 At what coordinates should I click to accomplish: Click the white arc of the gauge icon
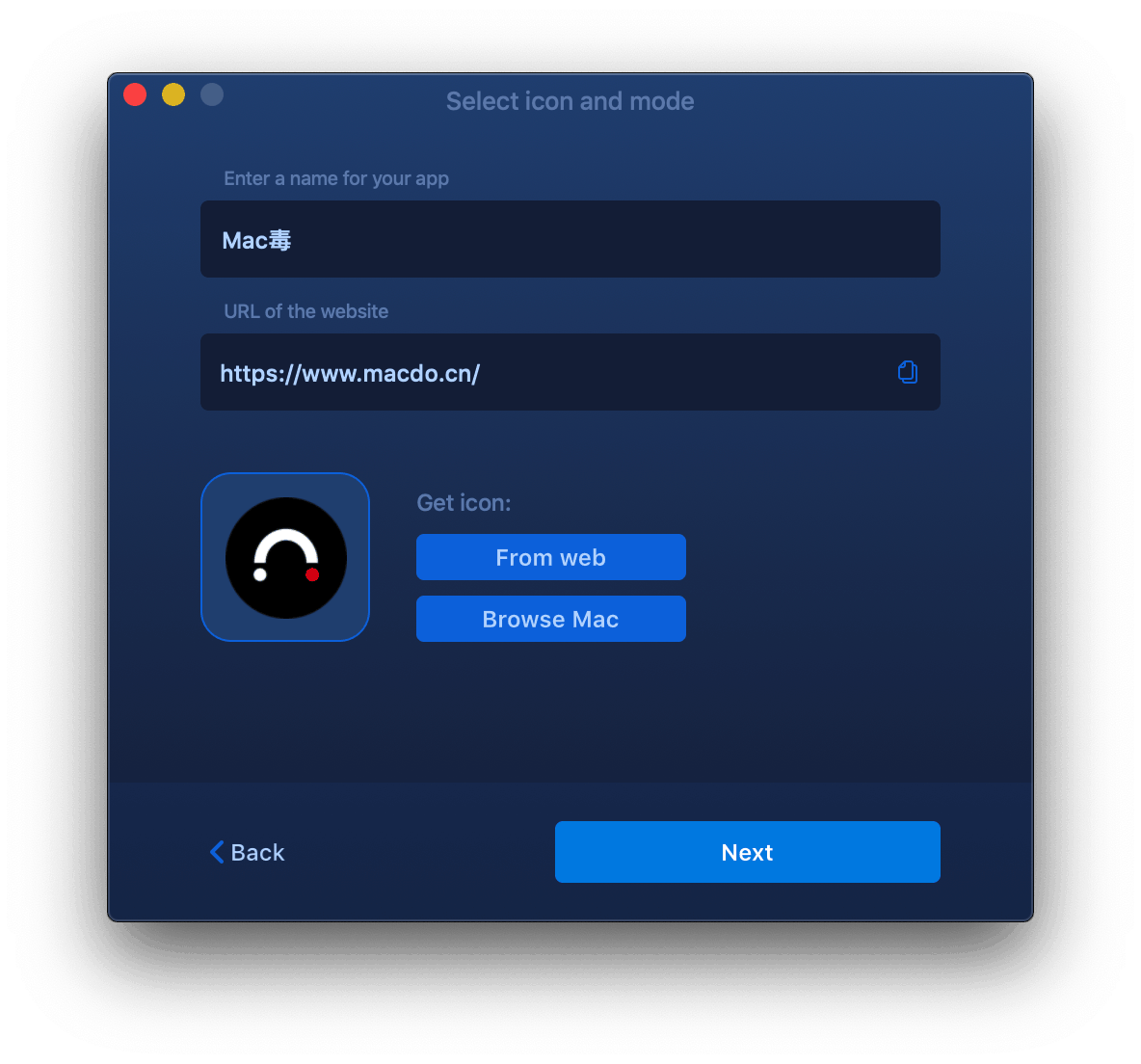point(285,543)
